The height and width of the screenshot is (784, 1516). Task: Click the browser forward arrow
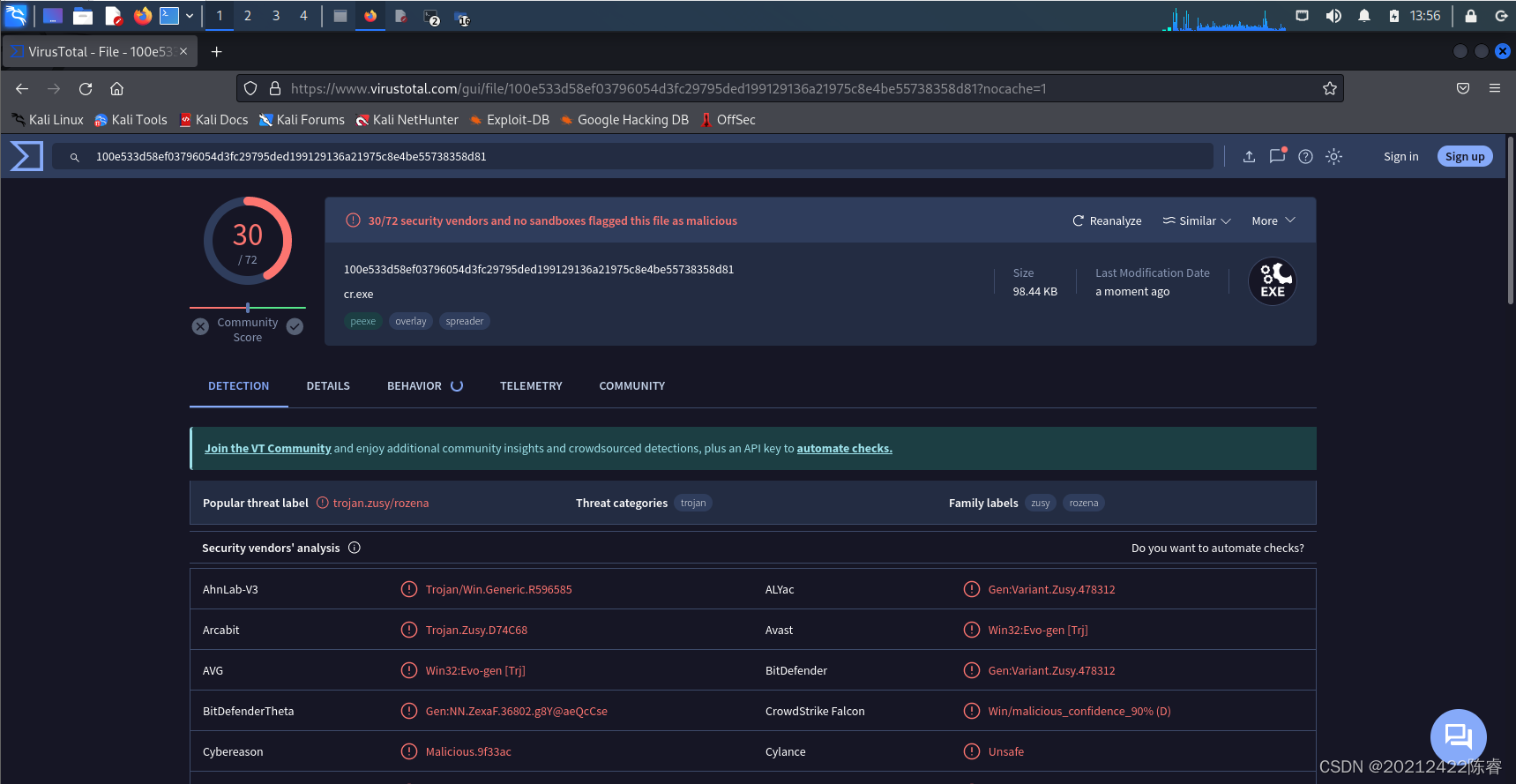[54, 88]
